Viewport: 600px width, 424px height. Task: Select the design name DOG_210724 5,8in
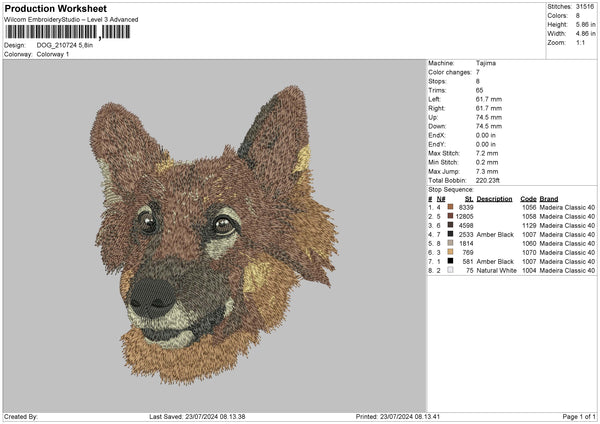[x=64, y=45]
